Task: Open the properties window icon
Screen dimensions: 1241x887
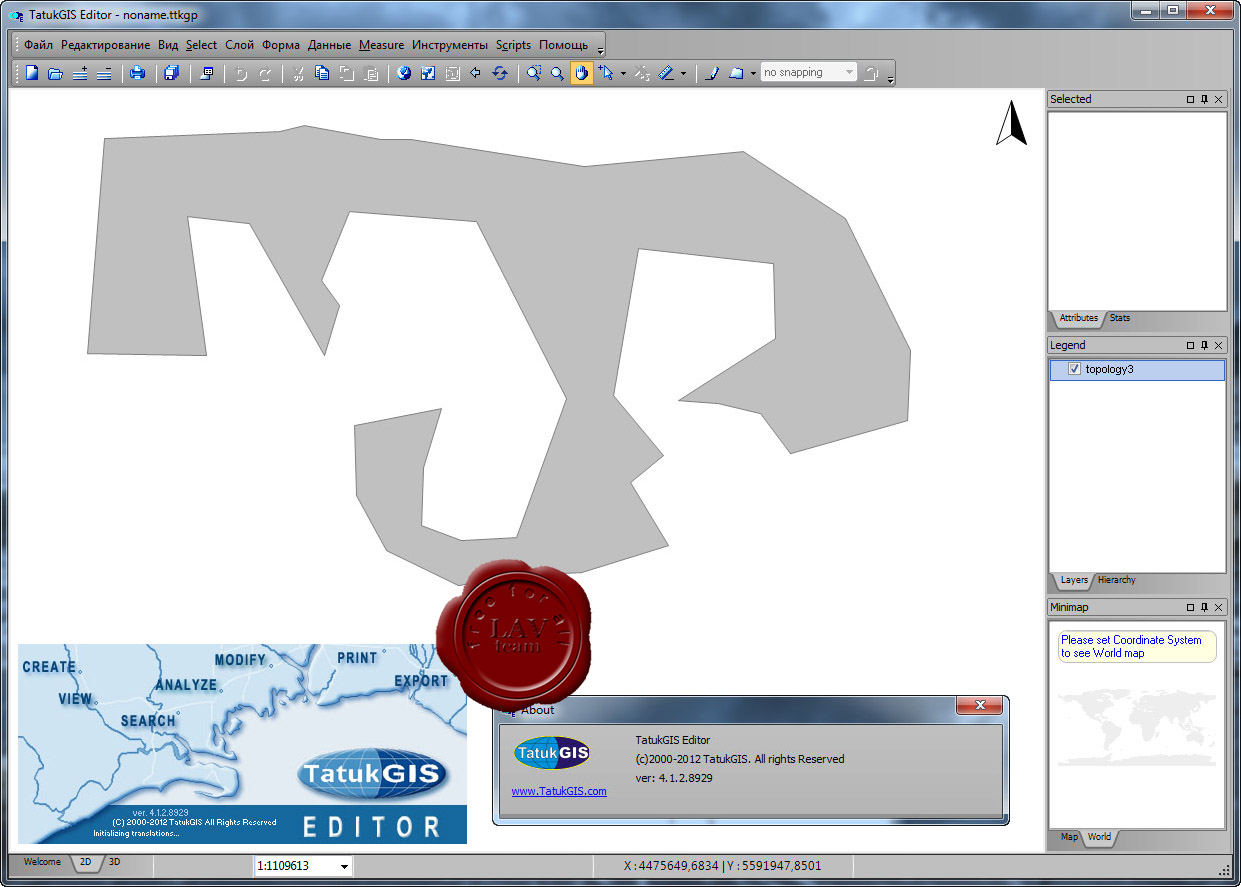Action: point(206,73)
